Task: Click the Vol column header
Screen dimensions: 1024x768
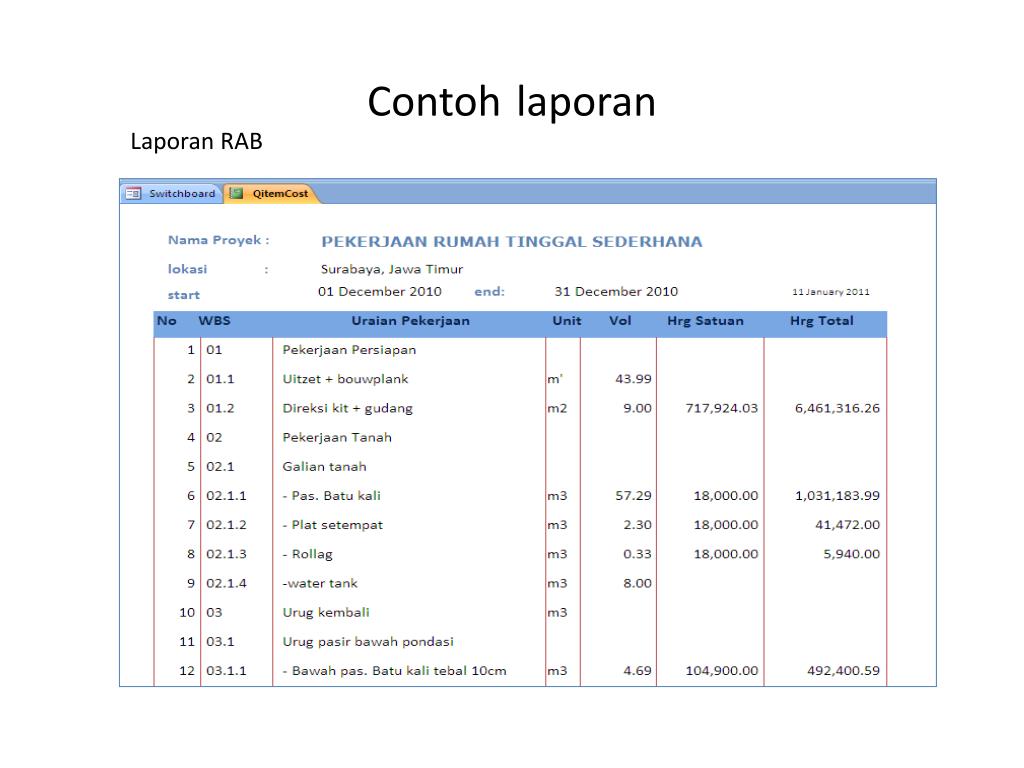Action: click(620, 321)
